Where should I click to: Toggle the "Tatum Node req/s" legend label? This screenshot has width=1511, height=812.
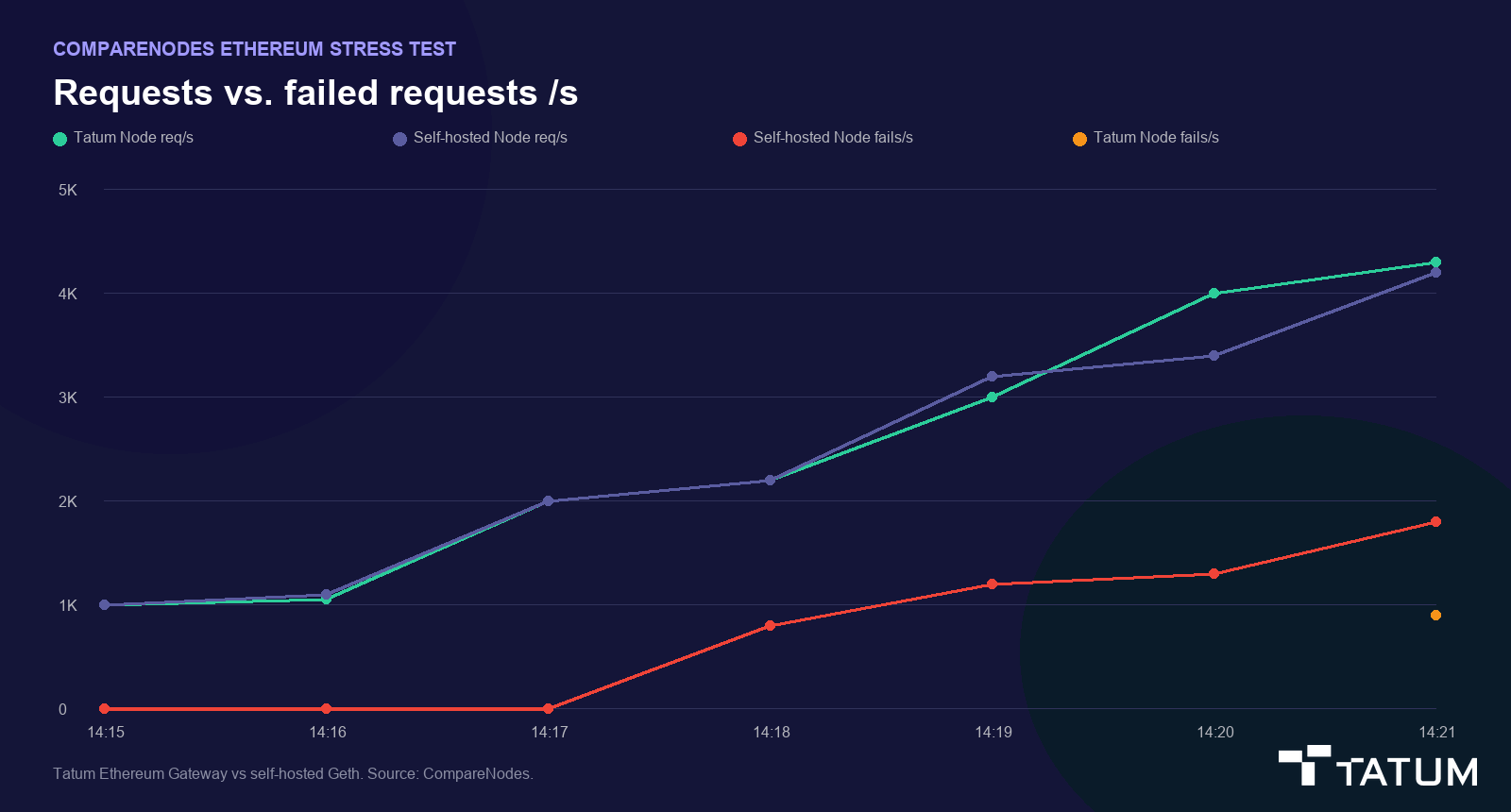pyautogui.click(x=133, y=138)
